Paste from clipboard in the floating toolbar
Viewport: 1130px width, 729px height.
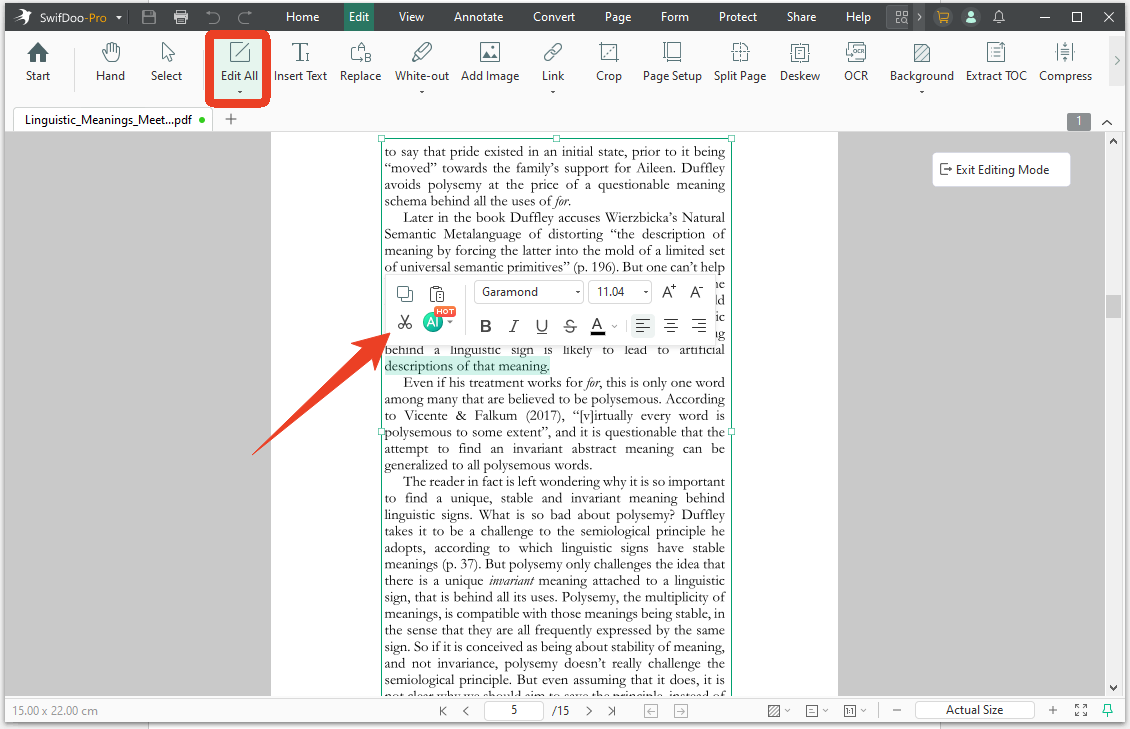point(437,293)
